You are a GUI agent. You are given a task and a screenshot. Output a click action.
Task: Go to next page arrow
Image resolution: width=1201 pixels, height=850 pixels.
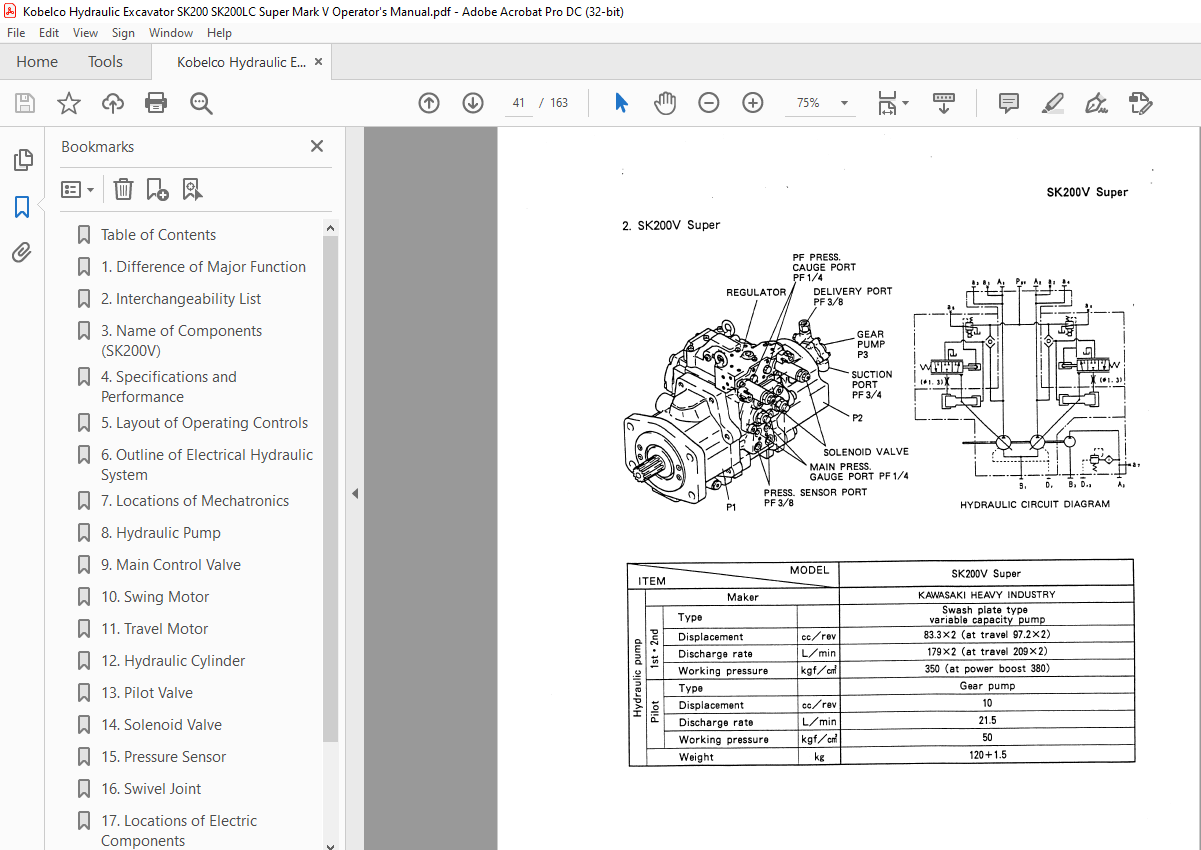coord(473,103)
